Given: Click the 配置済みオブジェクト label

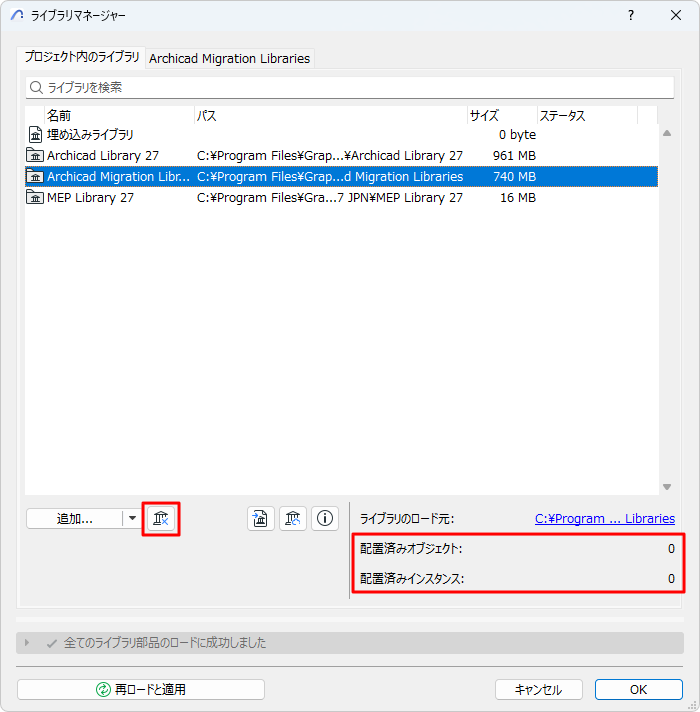Looking at the screenshot, I should pos(411,549).
